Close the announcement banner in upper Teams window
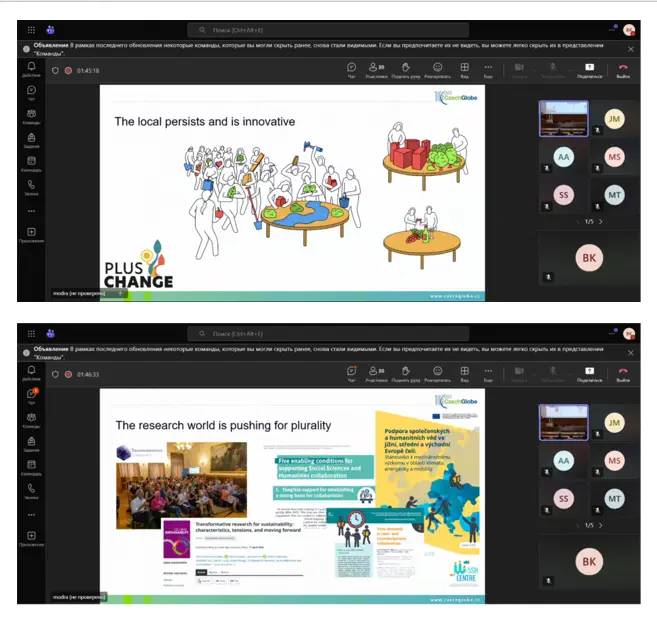 point(630,48)
